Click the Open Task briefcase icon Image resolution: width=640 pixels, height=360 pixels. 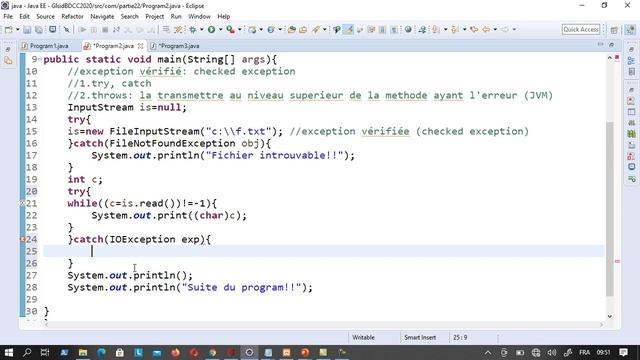click(303, 29)
